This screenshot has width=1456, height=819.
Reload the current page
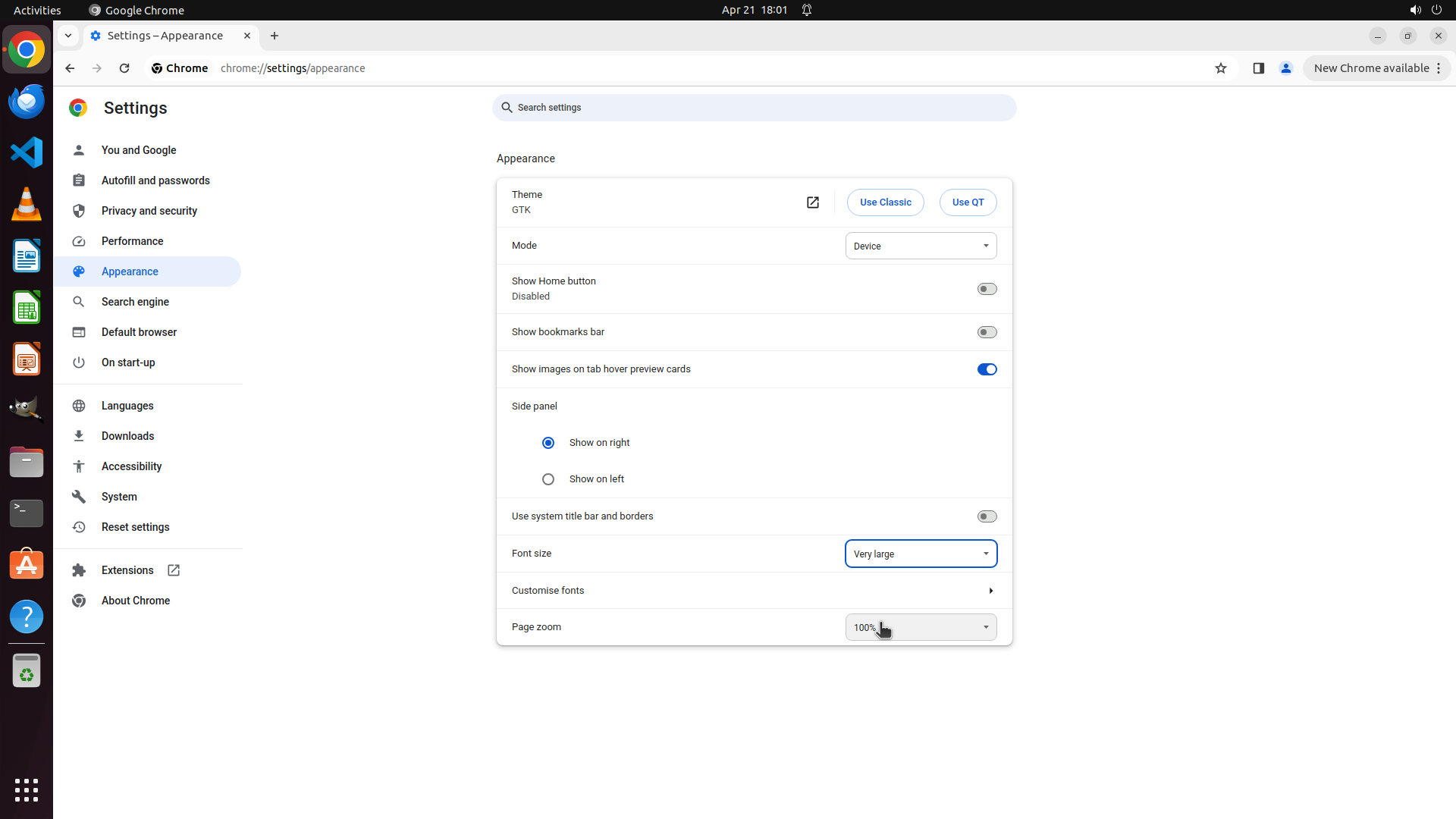[124, 68]
